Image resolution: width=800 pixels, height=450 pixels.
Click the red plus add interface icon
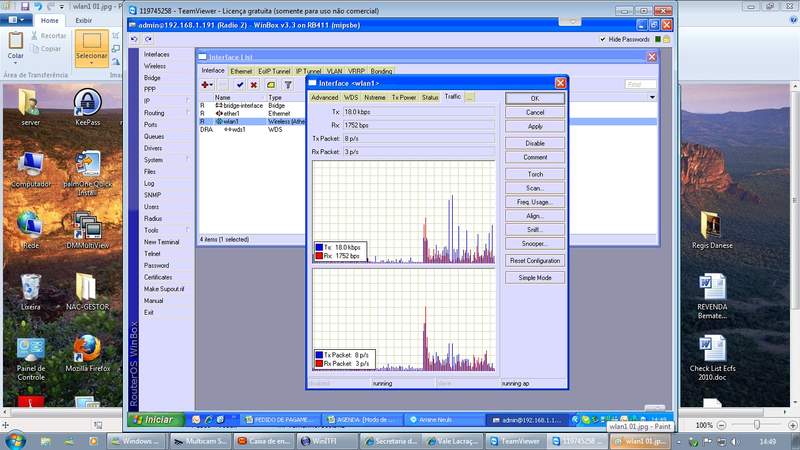[x=207, y=85]
